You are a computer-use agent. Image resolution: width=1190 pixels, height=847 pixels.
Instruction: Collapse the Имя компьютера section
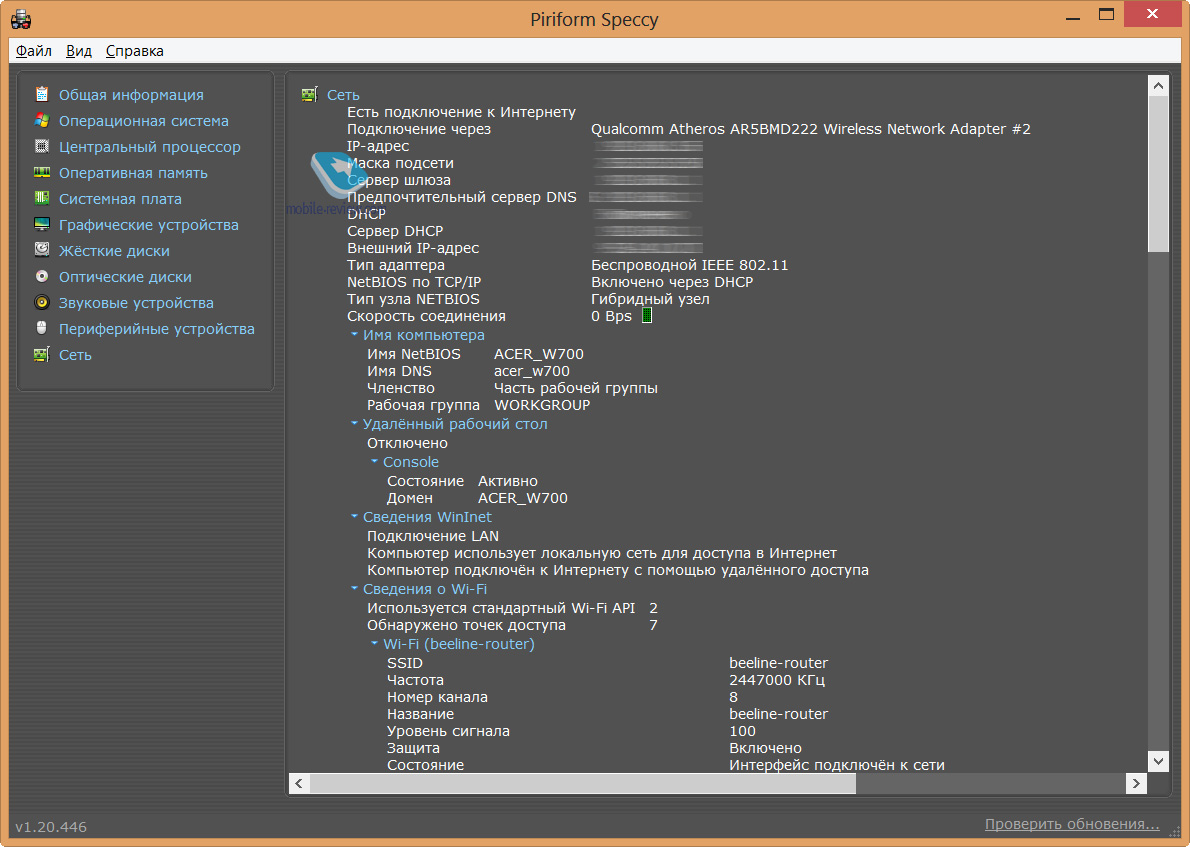click(x=354, y=335)
